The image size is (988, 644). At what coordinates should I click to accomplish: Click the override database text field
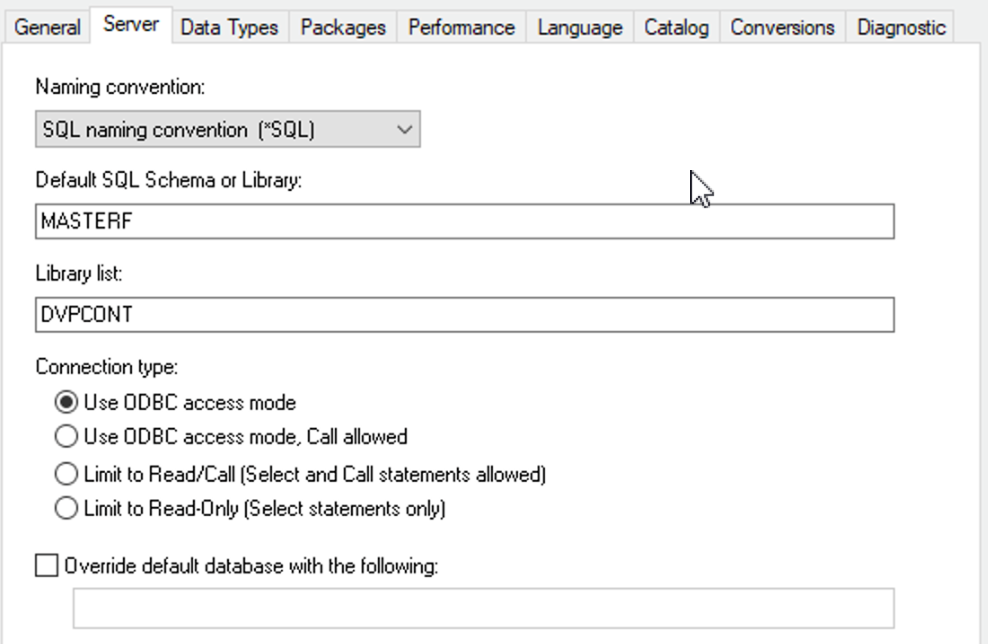pyautogui.click(x=483, y=608)
